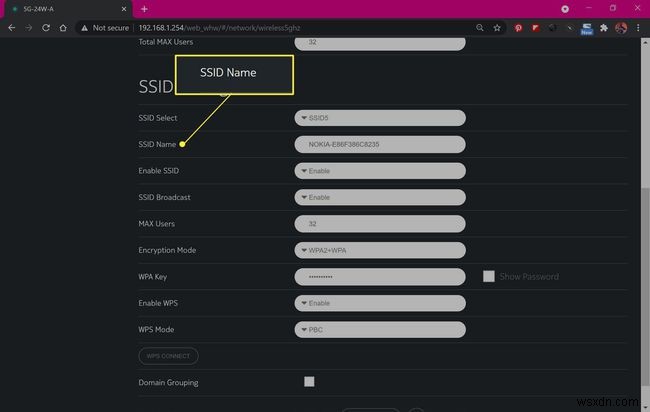Click the SSID Name text field

[380, 145]
